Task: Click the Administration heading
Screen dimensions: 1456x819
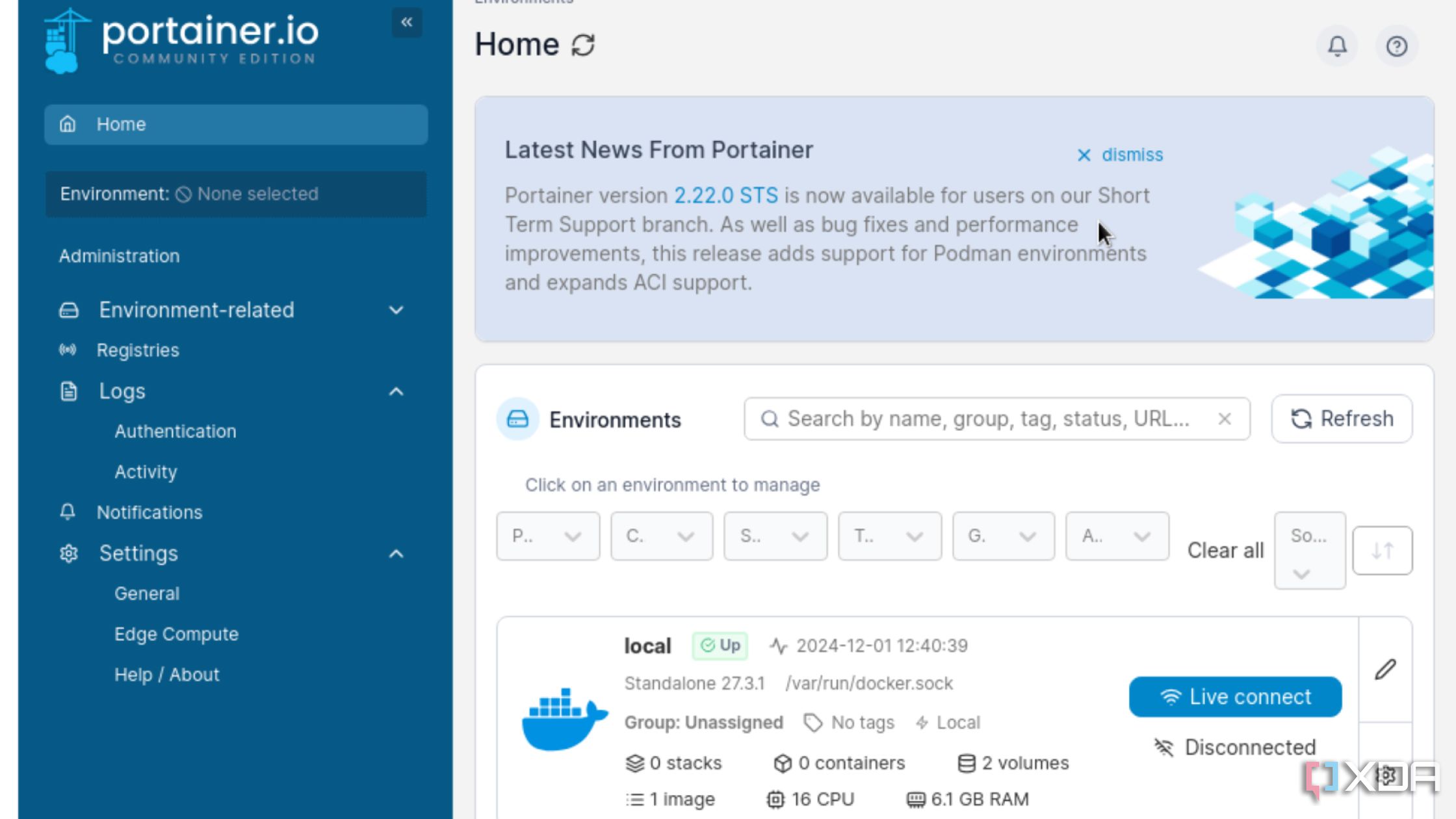Action: tap(119, 256)
